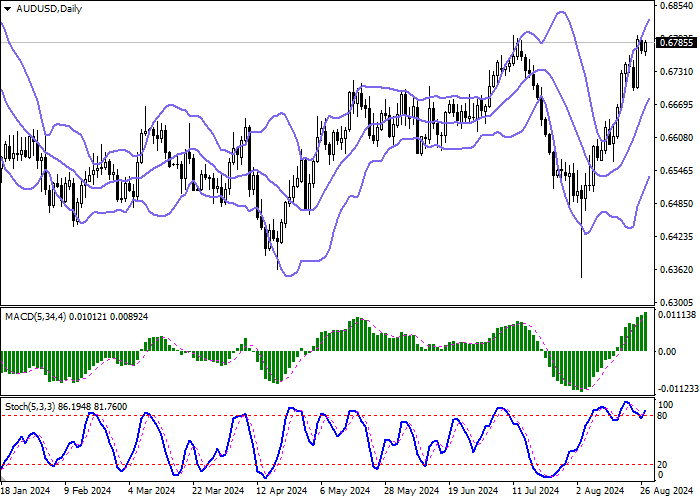Screen dimensions: 700x500
Task: Click the 0.64850 price axis label
Action: tap(676, 204)
